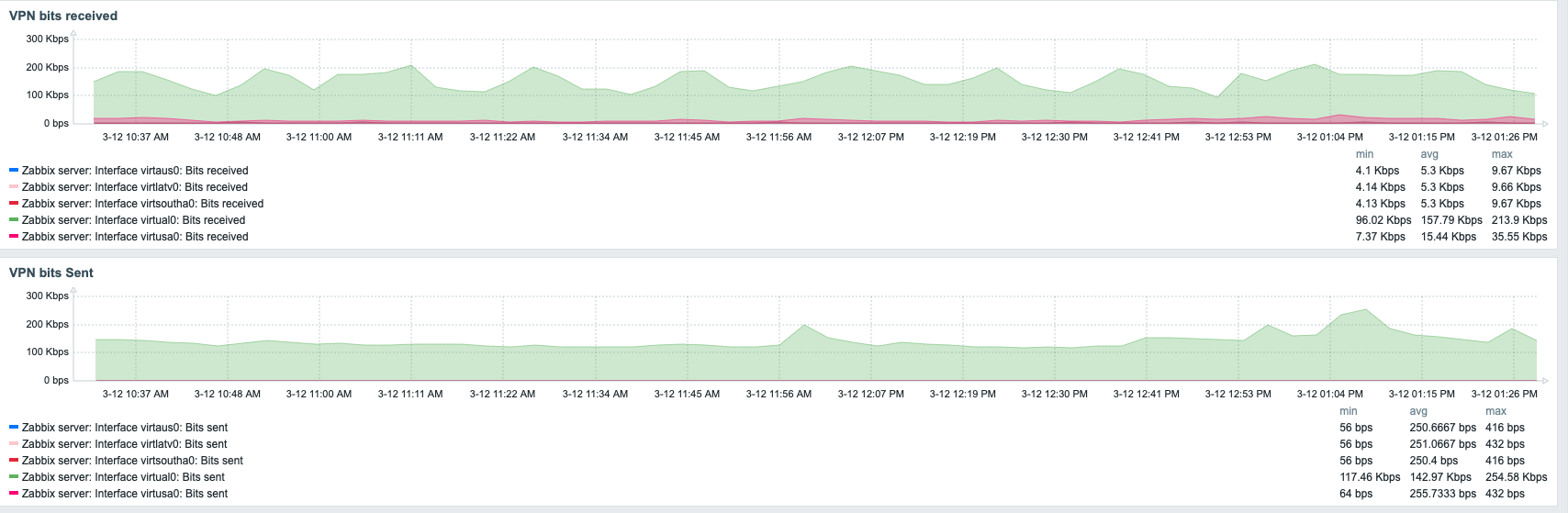Click legend 'Interface virtaus0: Bits sent'
Screen dimensions: 1568x513
(125, 428)
